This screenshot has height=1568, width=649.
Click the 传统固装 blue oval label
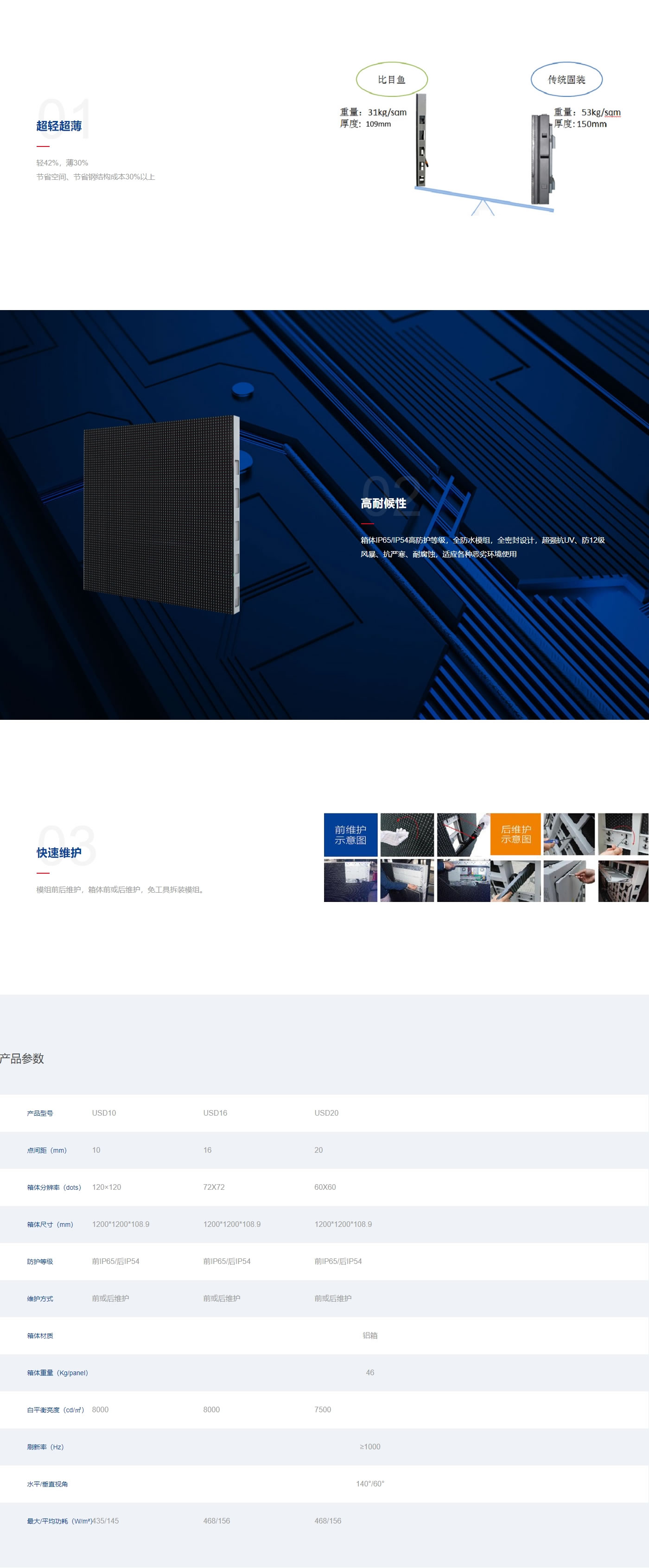click(566, 79)
